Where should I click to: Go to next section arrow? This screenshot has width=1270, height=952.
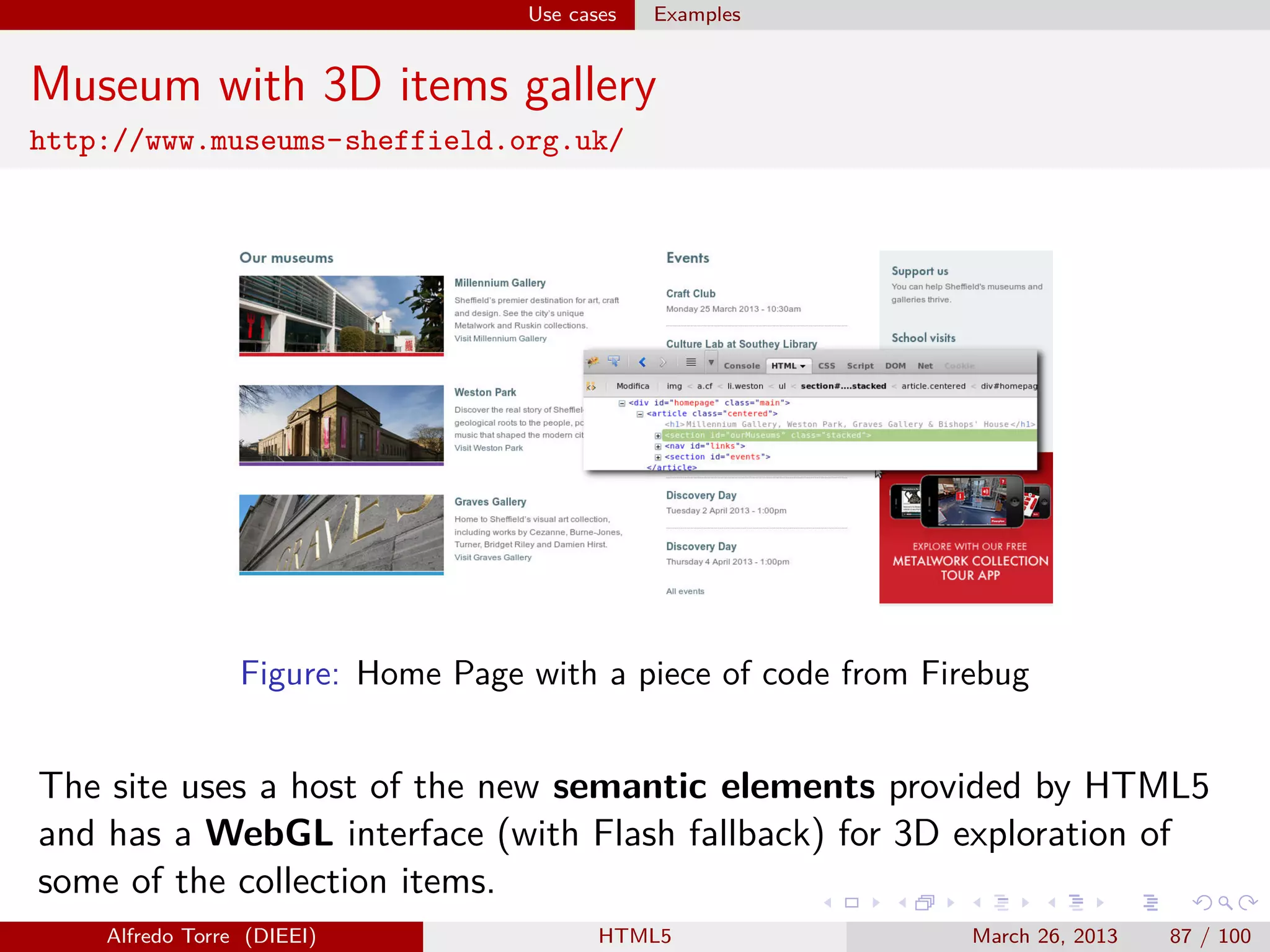pyautogui.click(x=1100, y=902)
